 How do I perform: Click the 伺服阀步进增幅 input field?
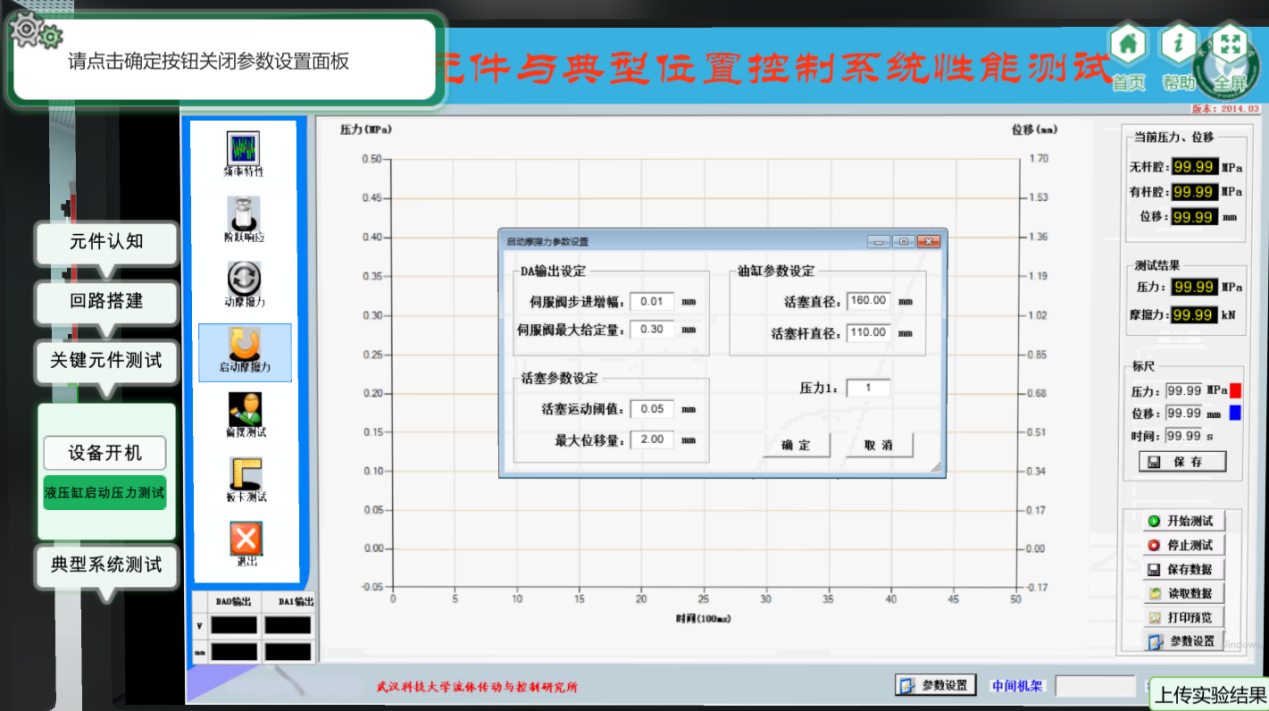coord(652,301)
